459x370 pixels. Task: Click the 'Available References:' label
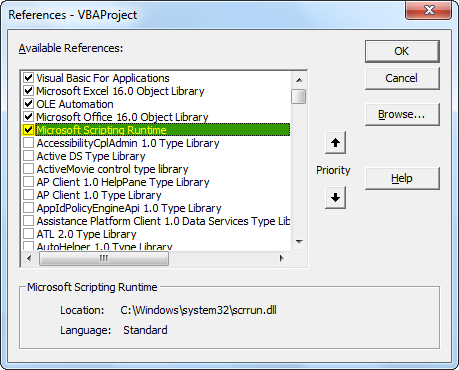tap(71, 48)
